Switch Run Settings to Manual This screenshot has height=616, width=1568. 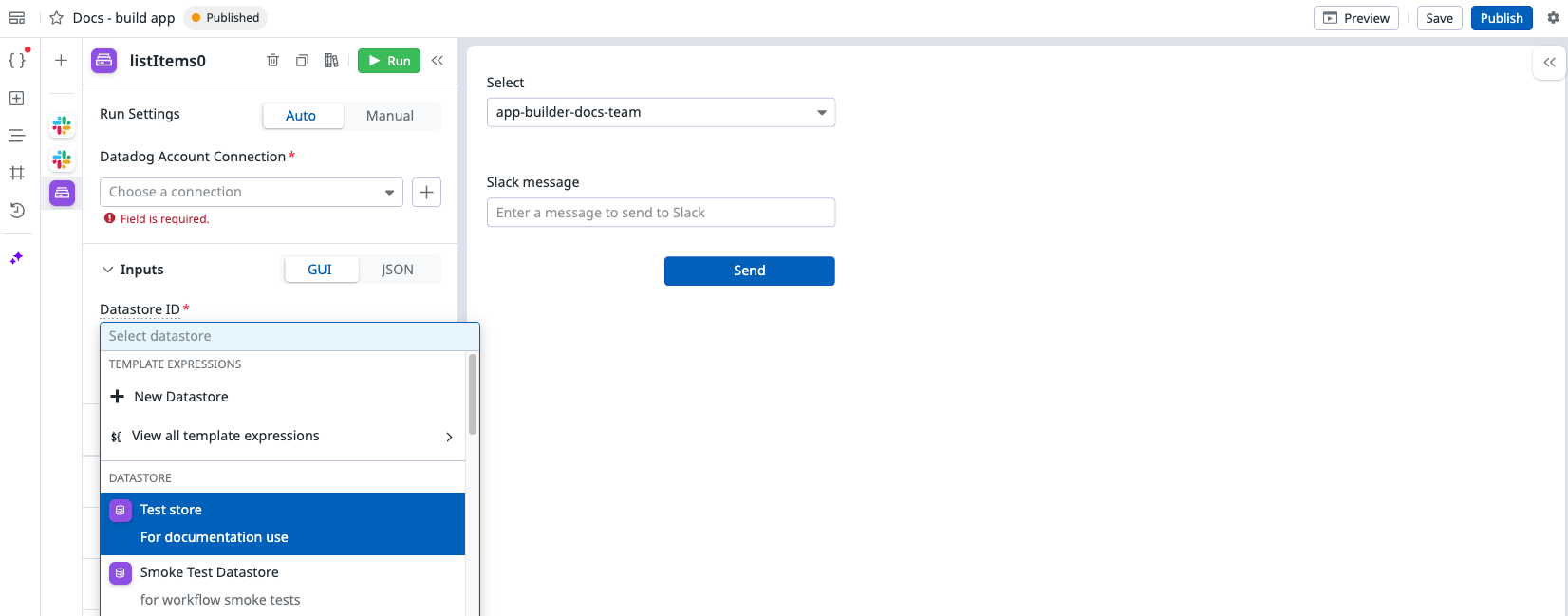coord(389,116)
